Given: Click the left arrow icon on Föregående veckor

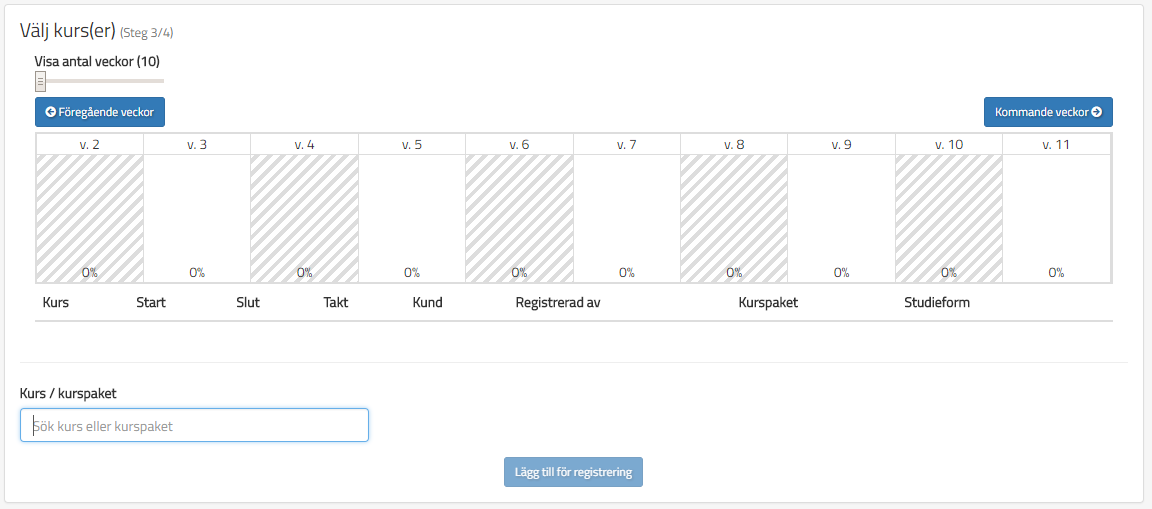Looking at the screenshot, I should click(51, 112).
